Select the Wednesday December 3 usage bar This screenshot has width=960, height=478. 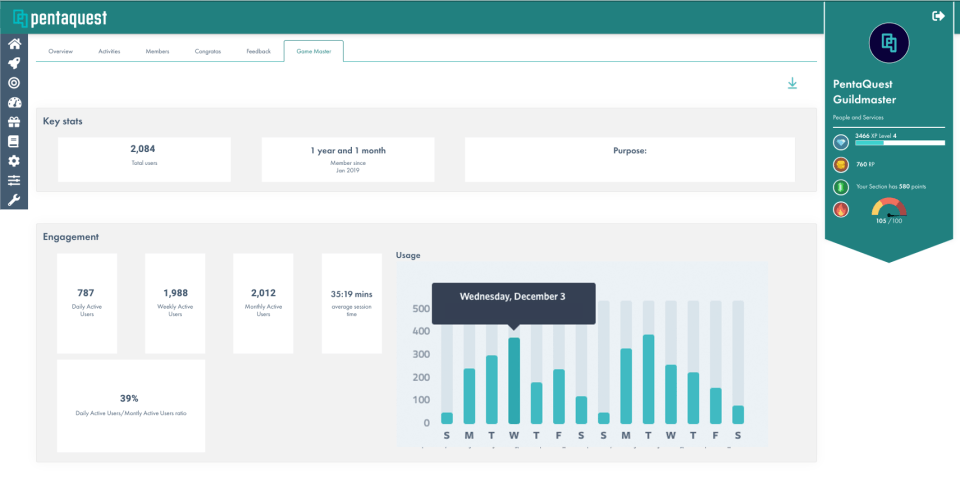pos(514,381)
